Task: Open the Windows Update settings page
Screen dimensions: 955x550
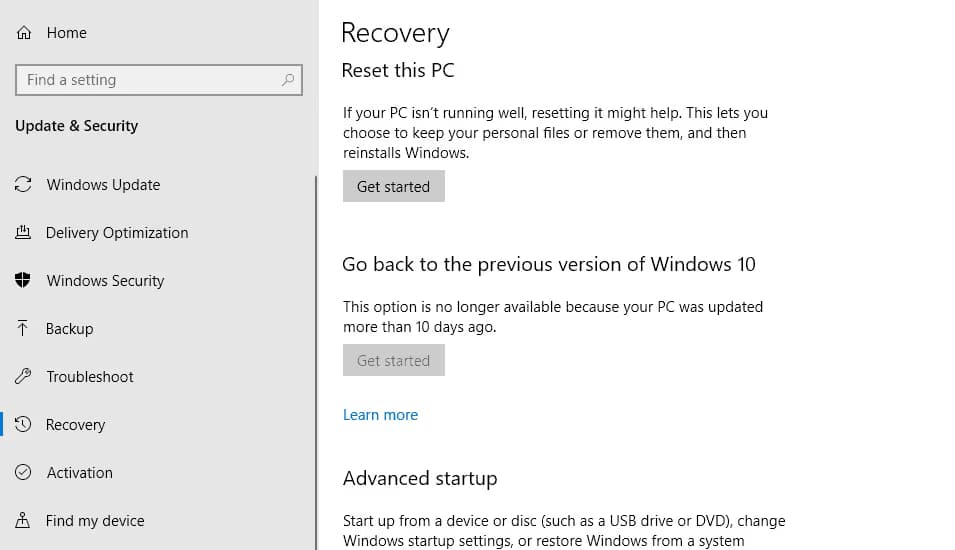Action: [x=103, y=185]
